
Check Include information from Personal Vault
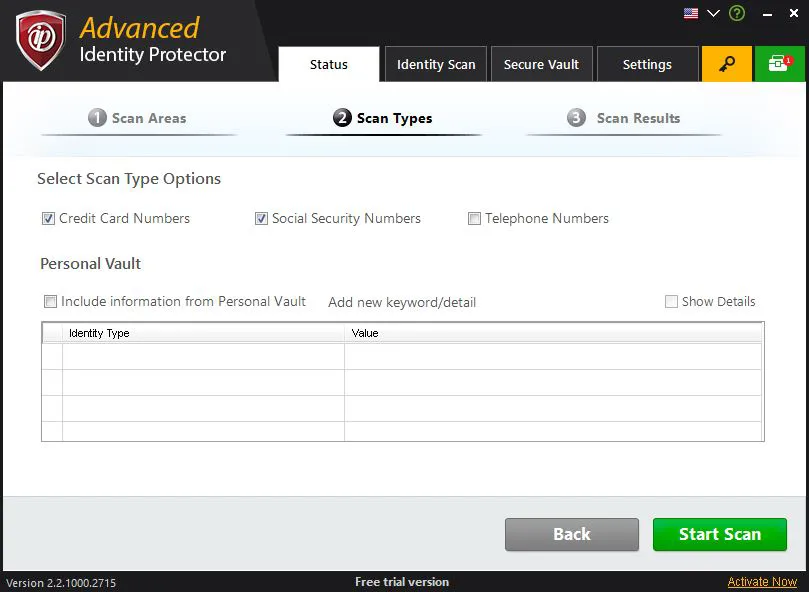click(51, 301)
